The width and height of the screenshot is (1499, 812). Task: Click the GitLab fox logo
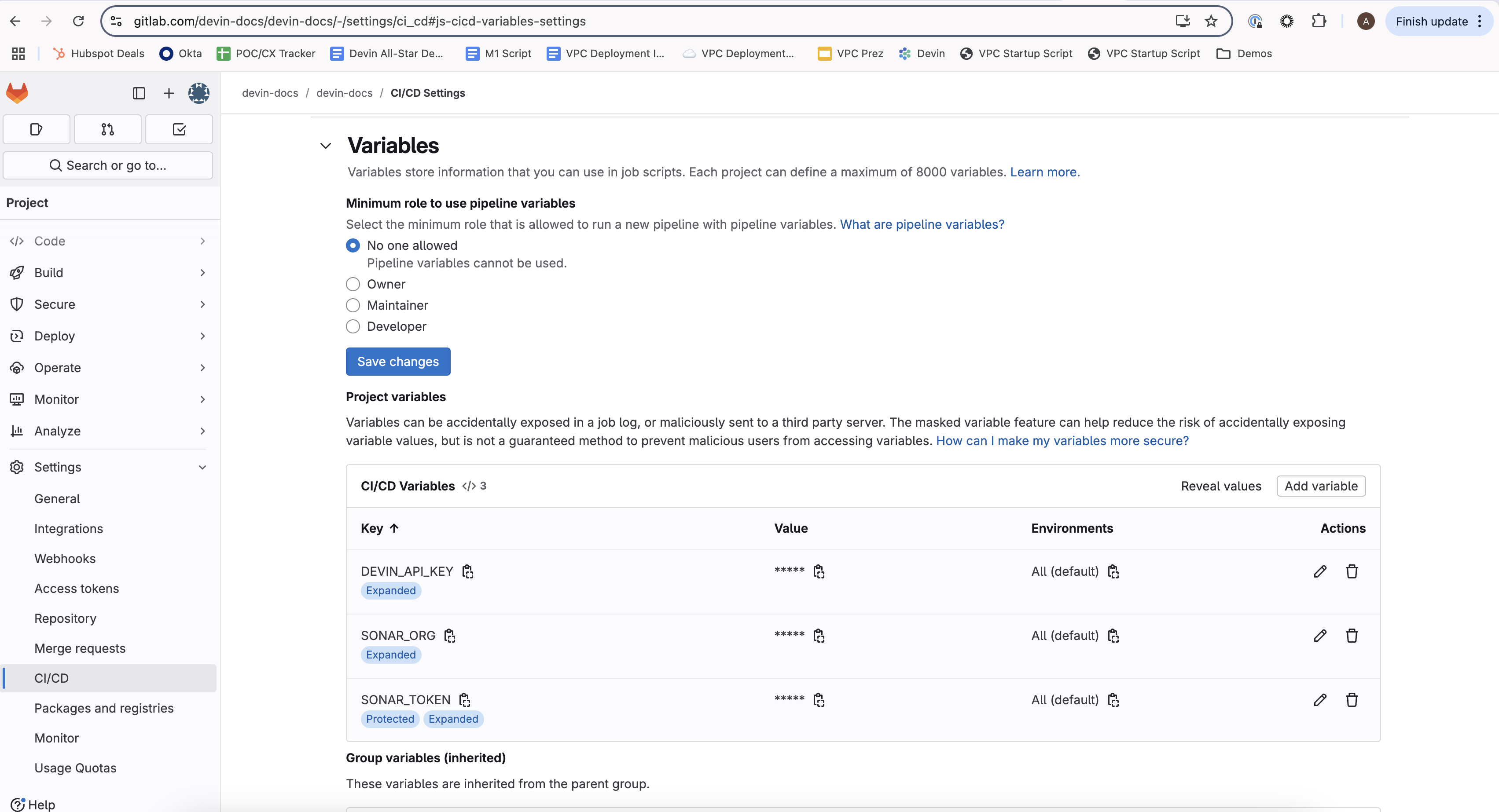pyautogui.click(x=17, y=93)
